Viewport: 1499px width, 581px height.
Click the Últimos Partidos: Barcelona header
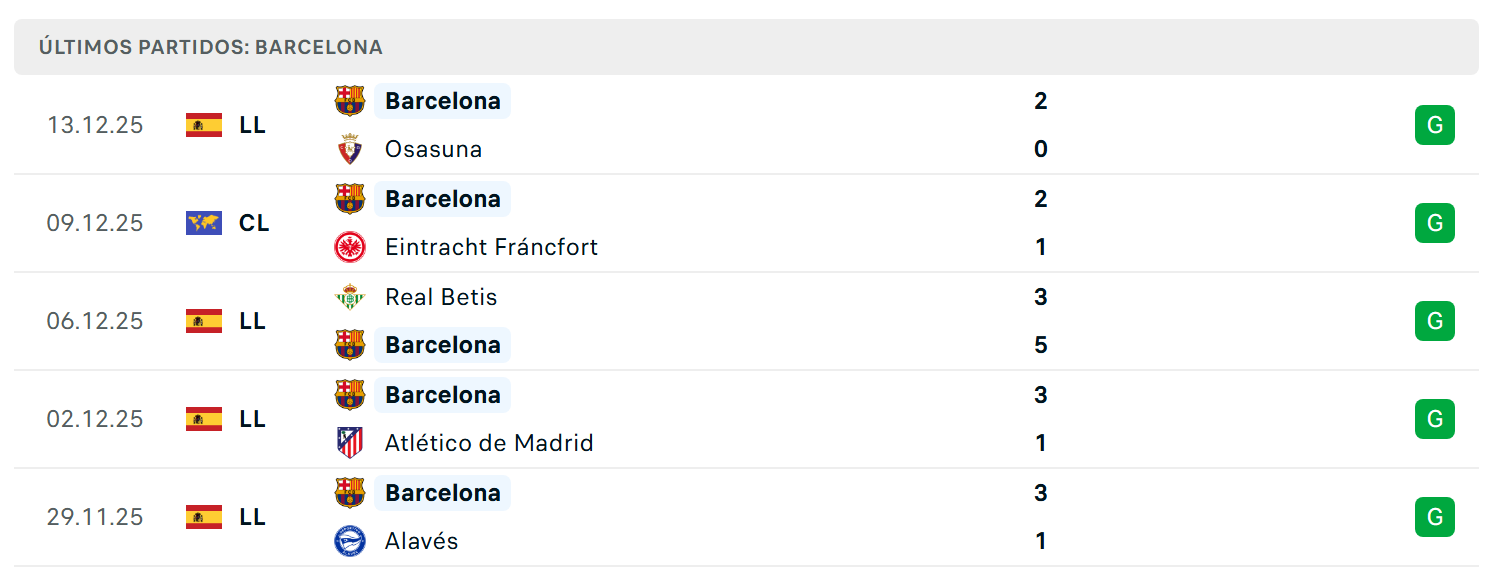tap(211, 47)
